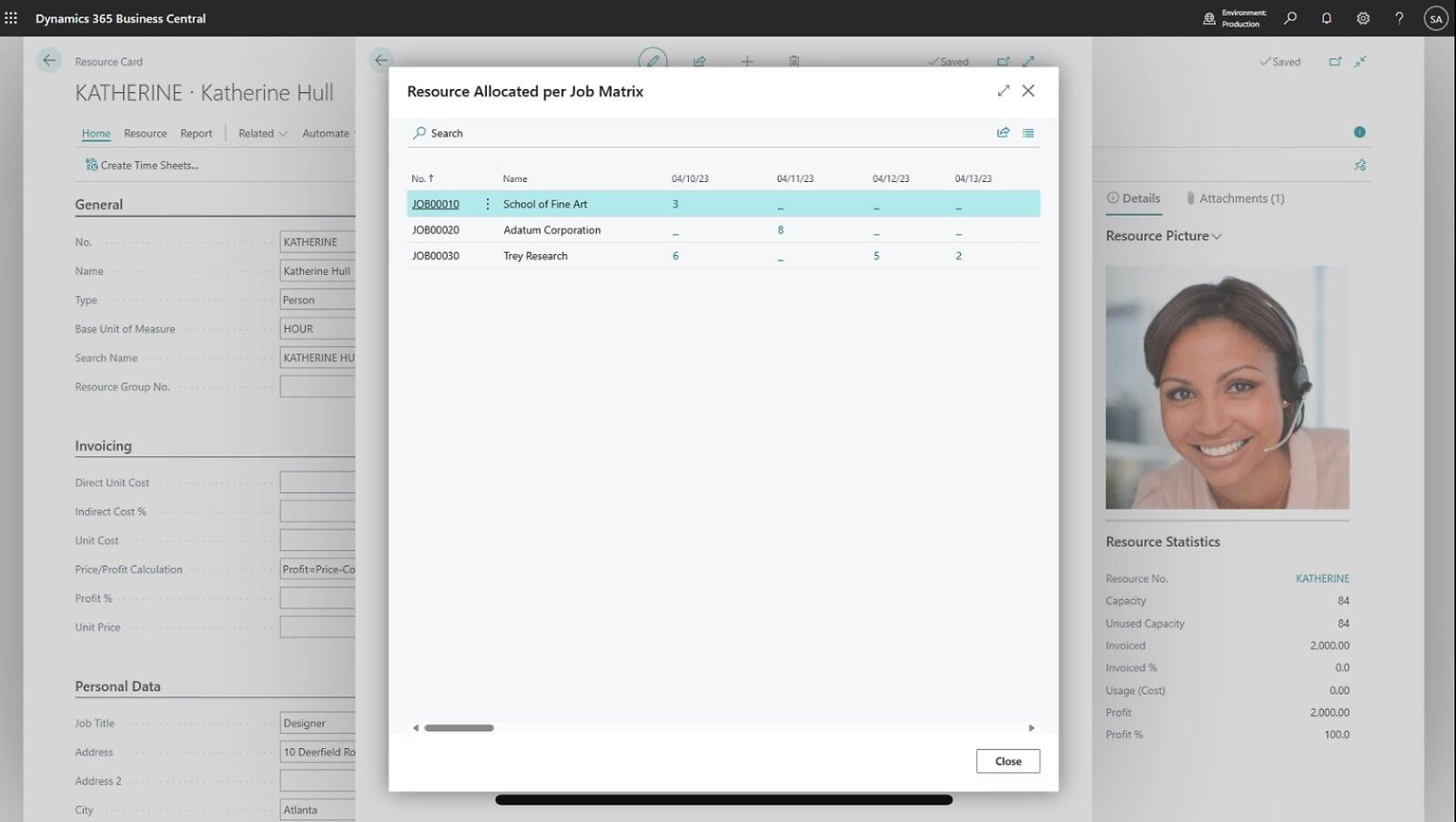Viewport: 1456px width, 822px height.
Task: Close the Resource Allocated per Job Matrix dialog
Action: (x=1028, y=90)
